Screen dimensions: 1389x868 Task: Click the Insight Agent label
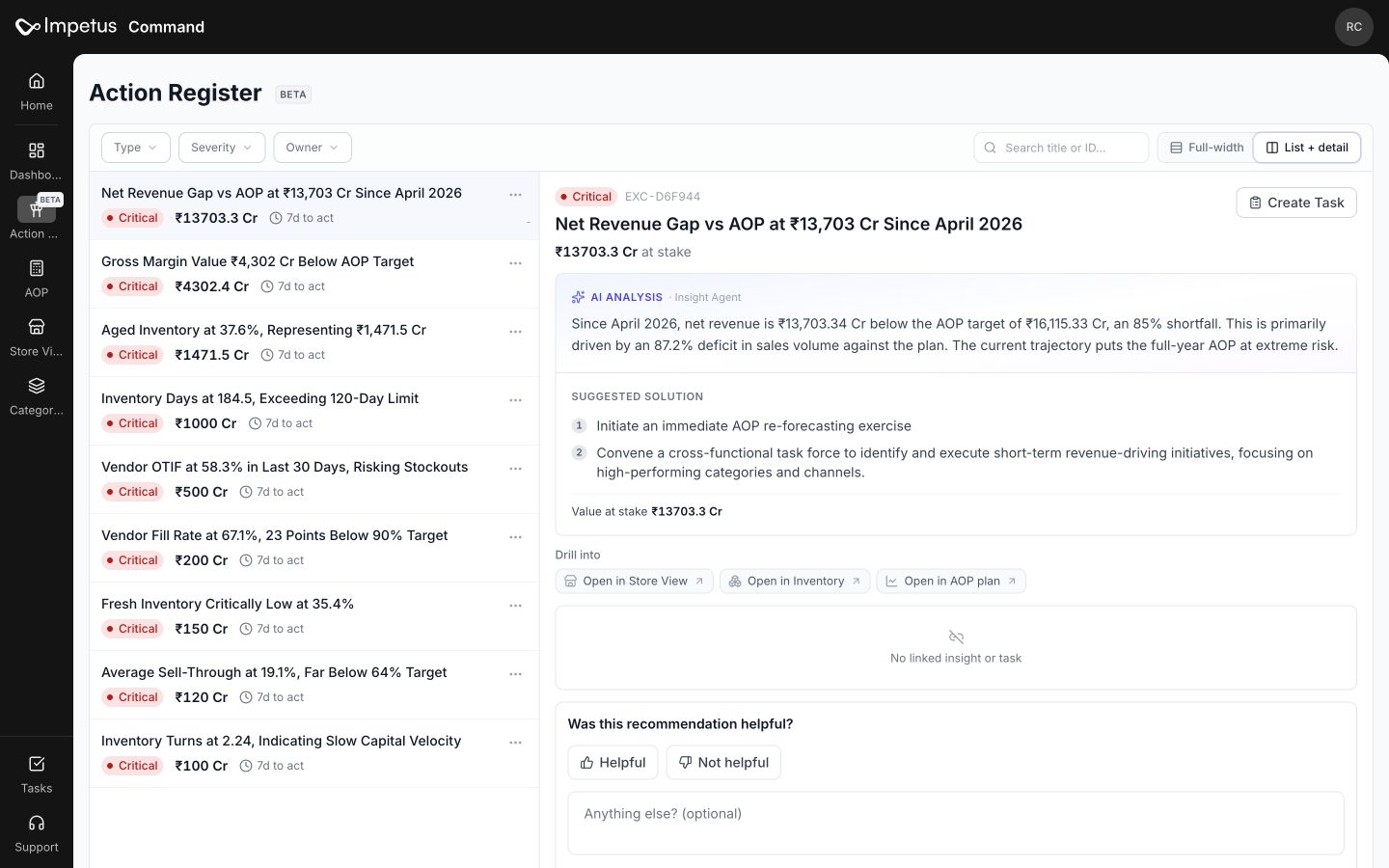(708, 297)
